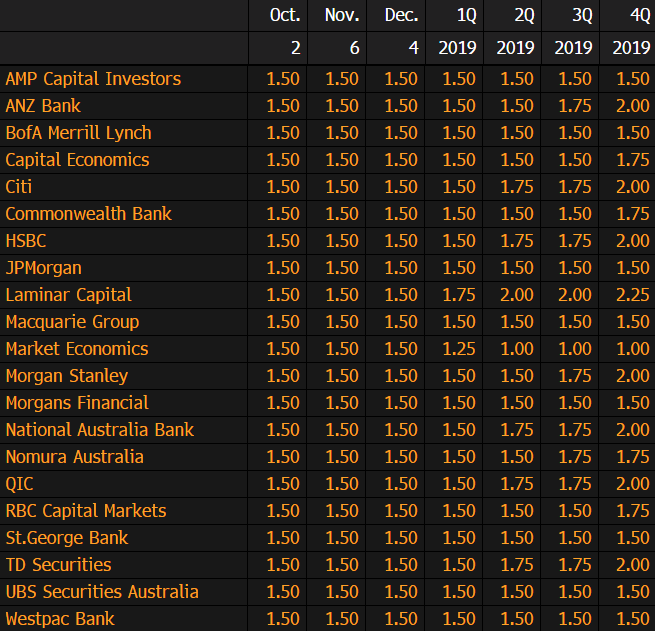Click the 1Q column header
655x631 pixels.
coord(465,15)
